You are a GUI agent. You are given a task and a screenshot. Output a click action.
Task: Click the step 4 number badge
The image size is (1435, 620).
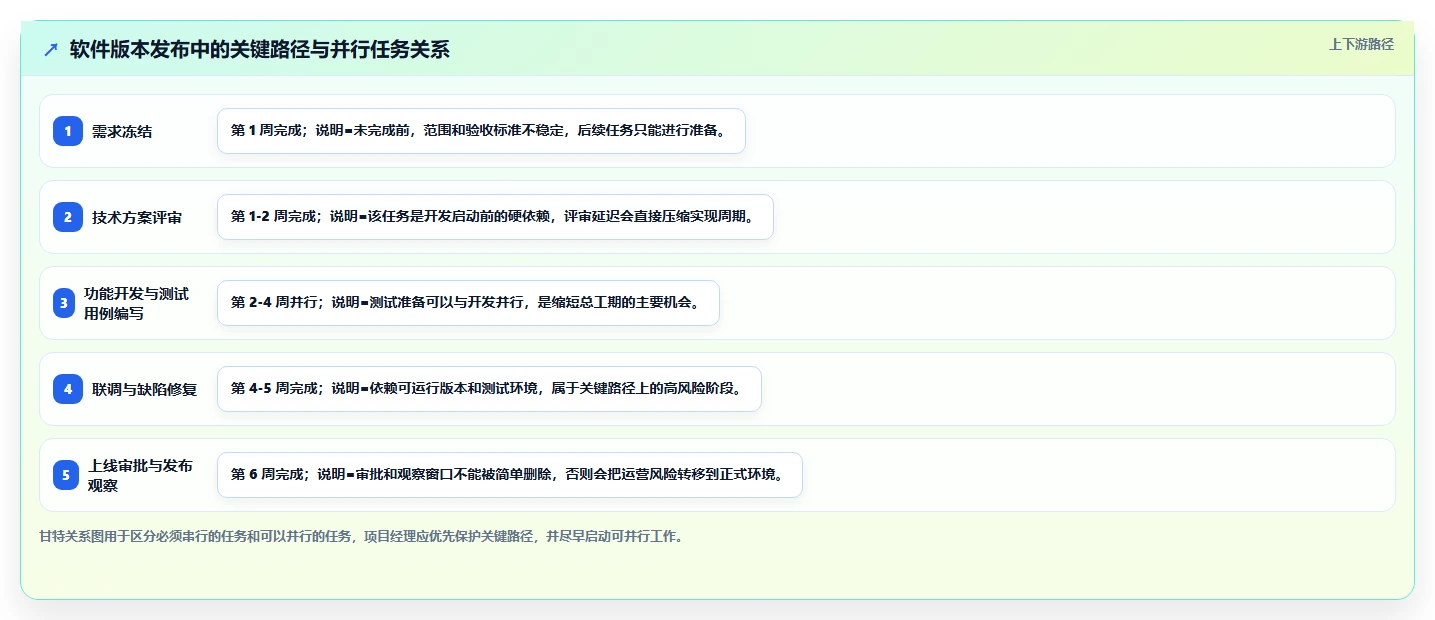[68, 389]
